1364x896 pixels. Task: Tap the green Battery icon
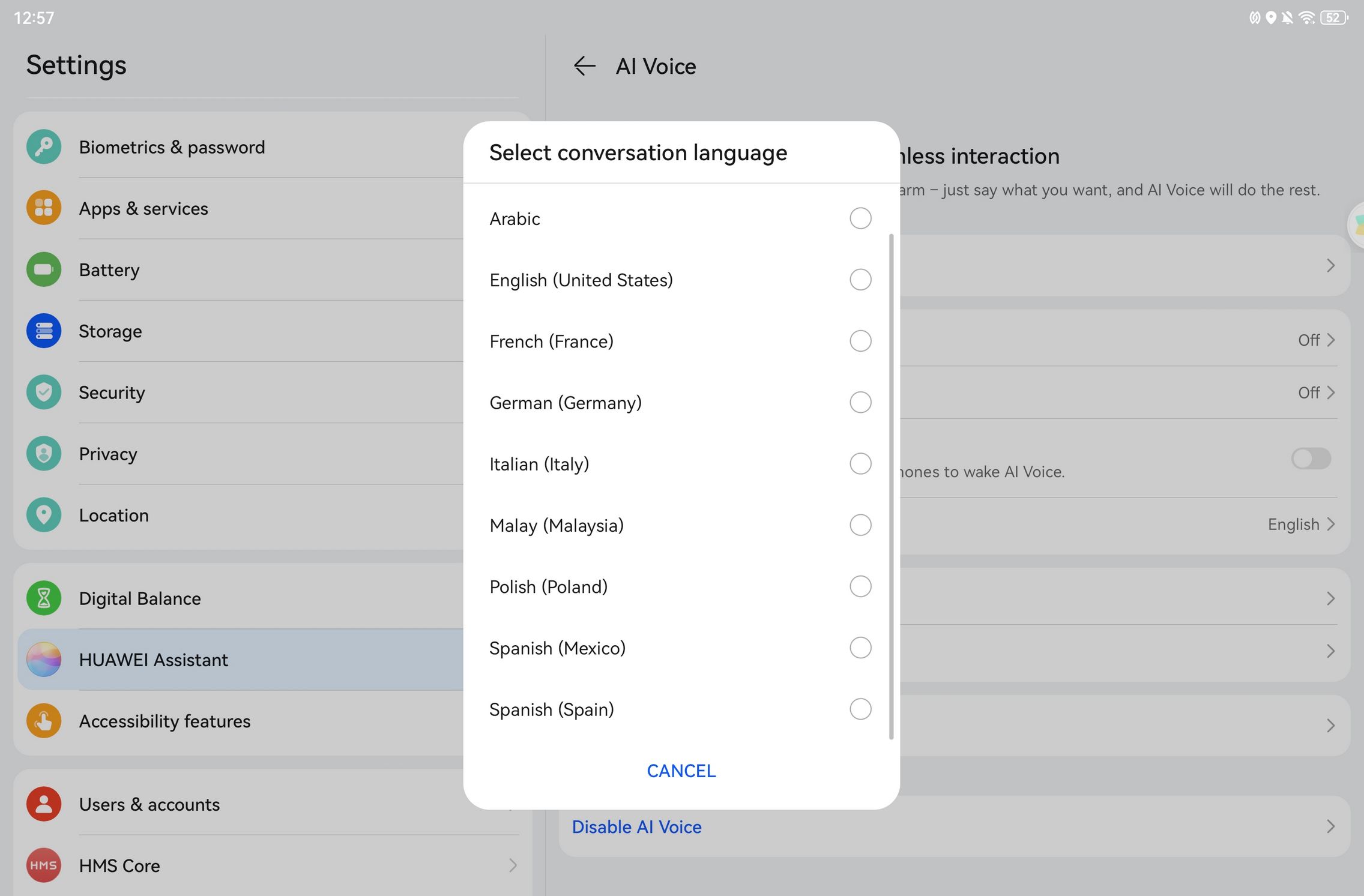point(44,269)
